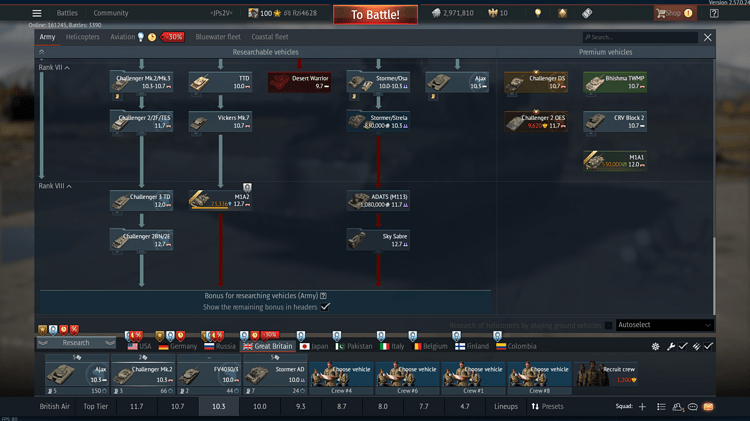The image size is (750, 421).
Task: Open the main hamburger menu
Action: [37, 13]
